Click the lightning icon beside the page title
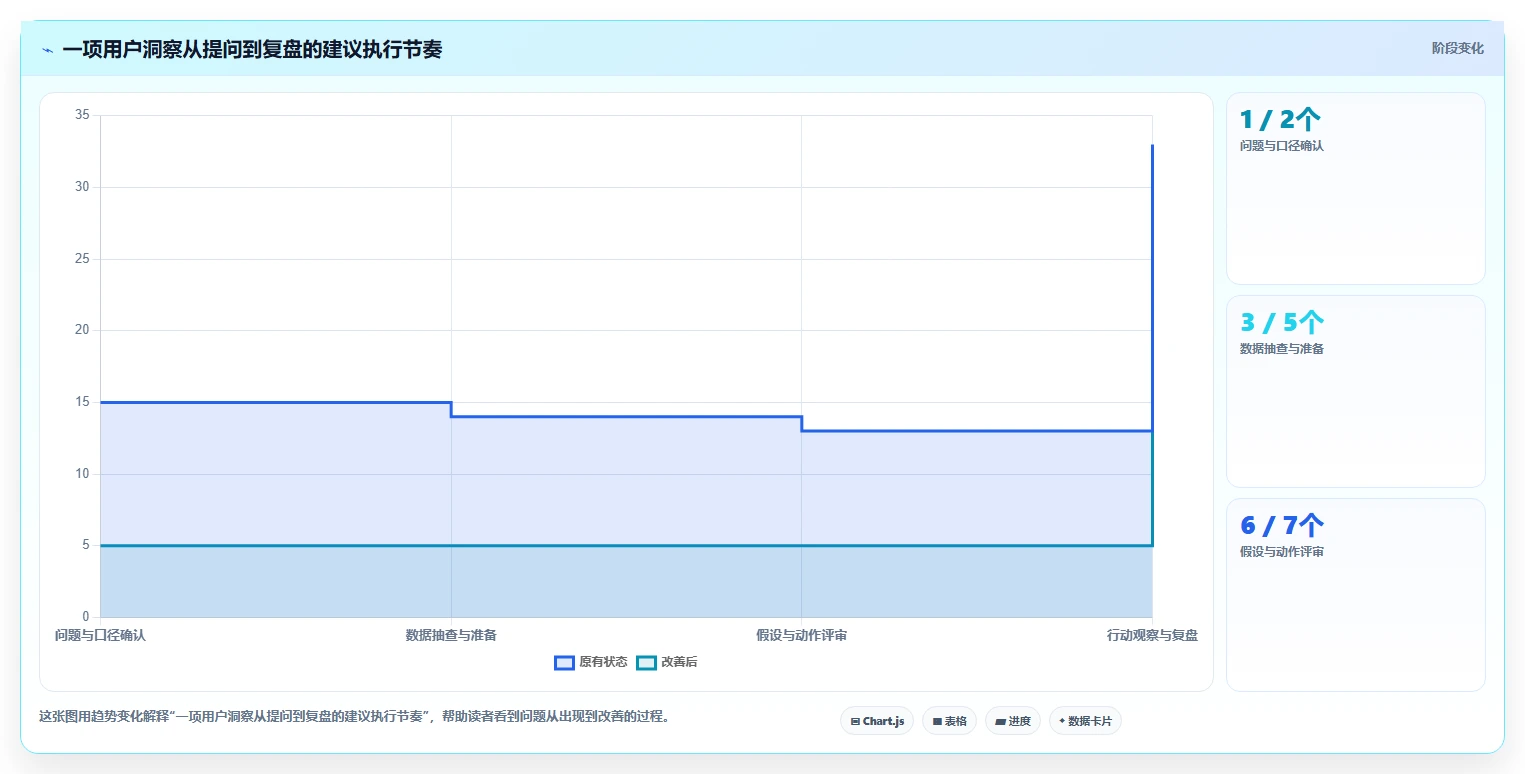 [48, 50]
